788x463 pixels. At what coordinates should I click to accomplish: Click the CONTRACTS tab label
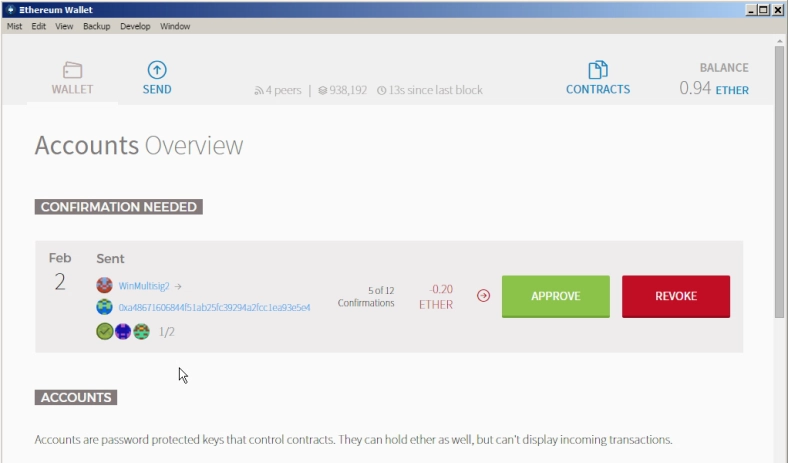[x=598, y=89]
